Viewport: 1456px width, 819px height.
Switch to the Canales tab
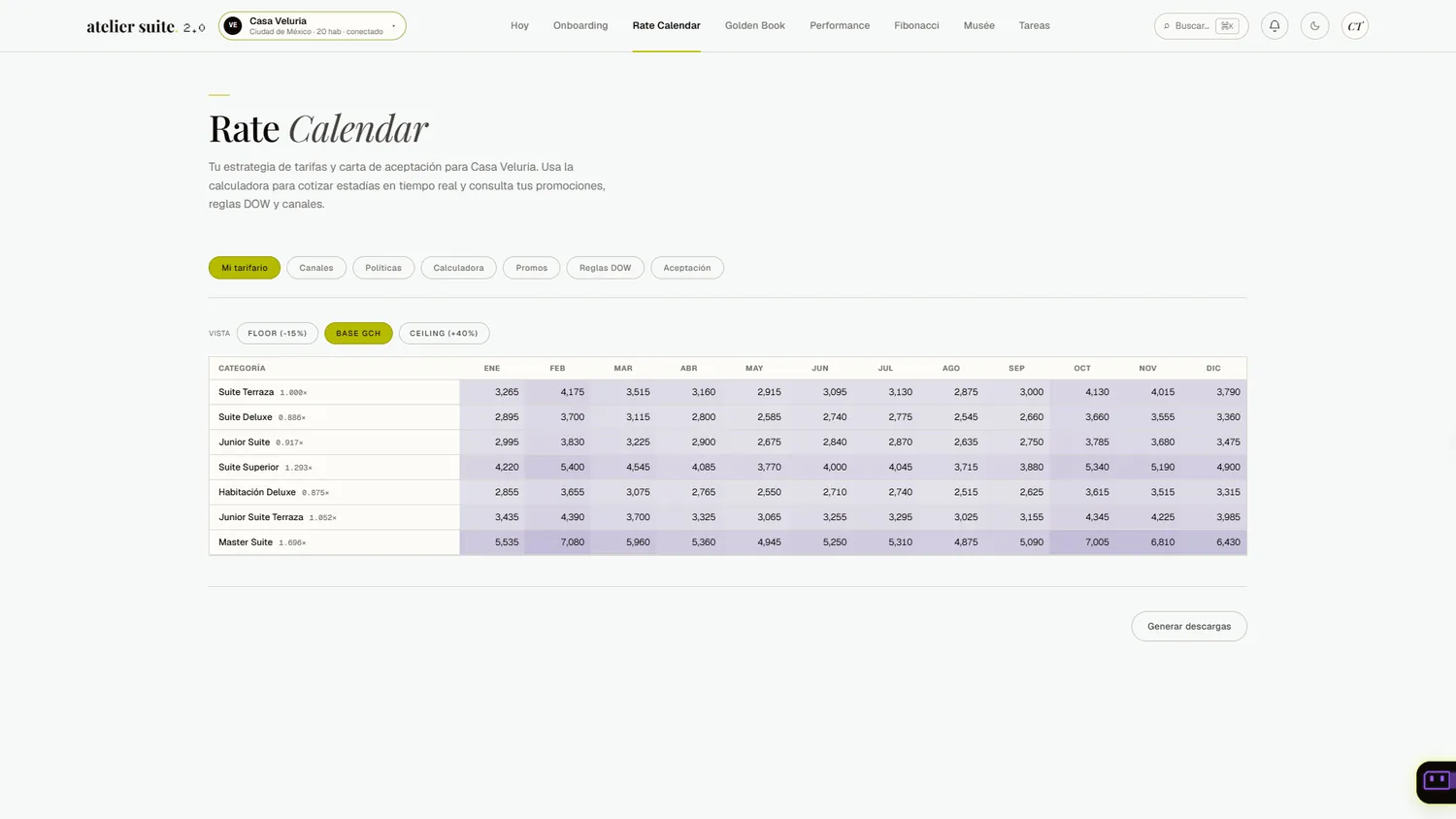click(x=316, y=268)
